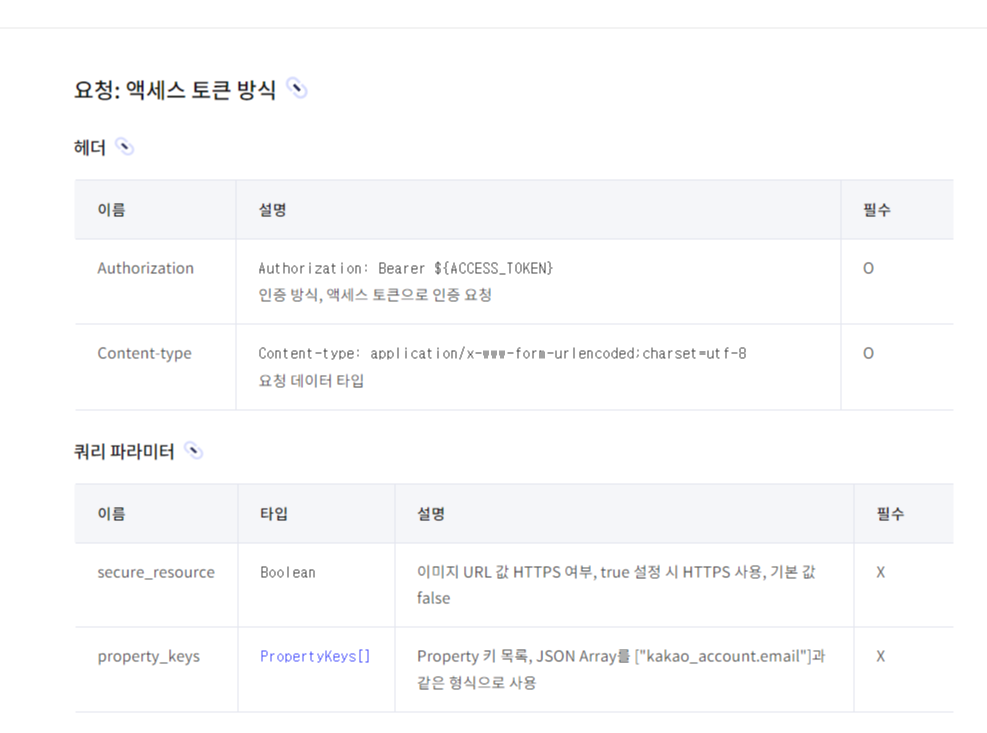Screen dimensions: 987x733
Task: Click the X required mark for property_keys
Action: [881, 656]
